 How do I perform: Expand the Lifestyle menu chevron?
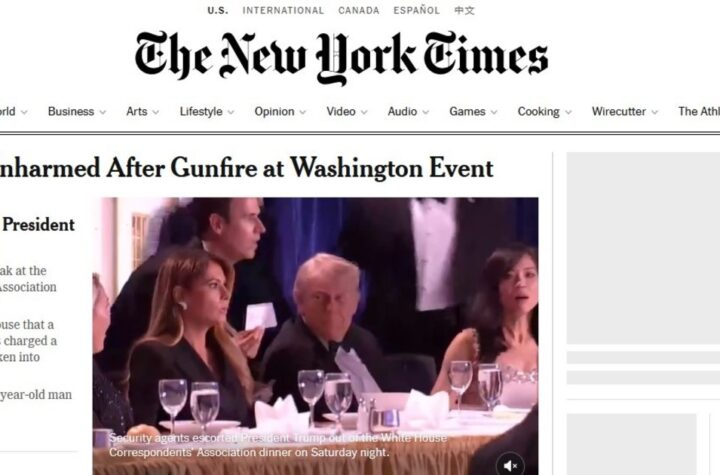(231, 112)
